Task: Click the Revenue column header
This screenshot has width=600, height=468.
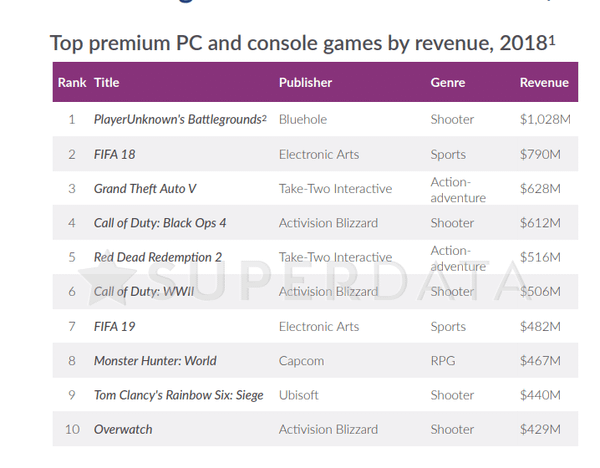Action: 544,83
